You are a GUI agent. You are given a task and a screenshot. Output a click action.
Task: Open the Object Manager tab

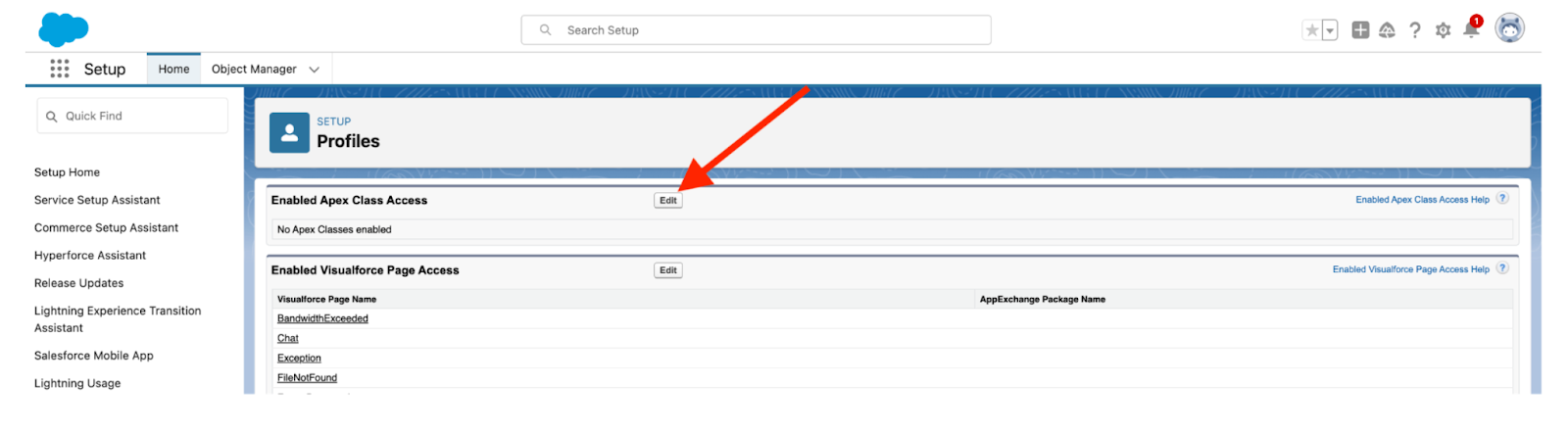click(x=254, y=70)
